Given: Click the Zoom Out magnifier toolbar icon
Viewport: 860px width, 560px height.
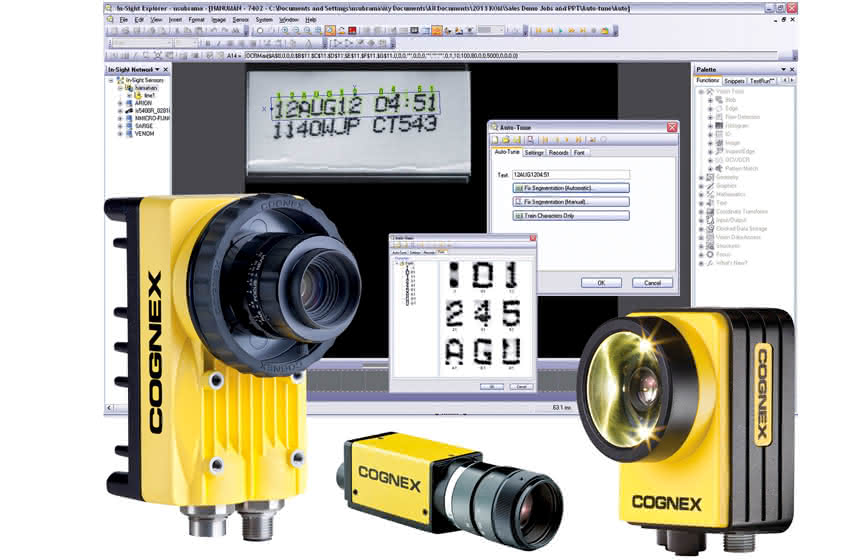Looking at the screenshot, I should point(296,31).
